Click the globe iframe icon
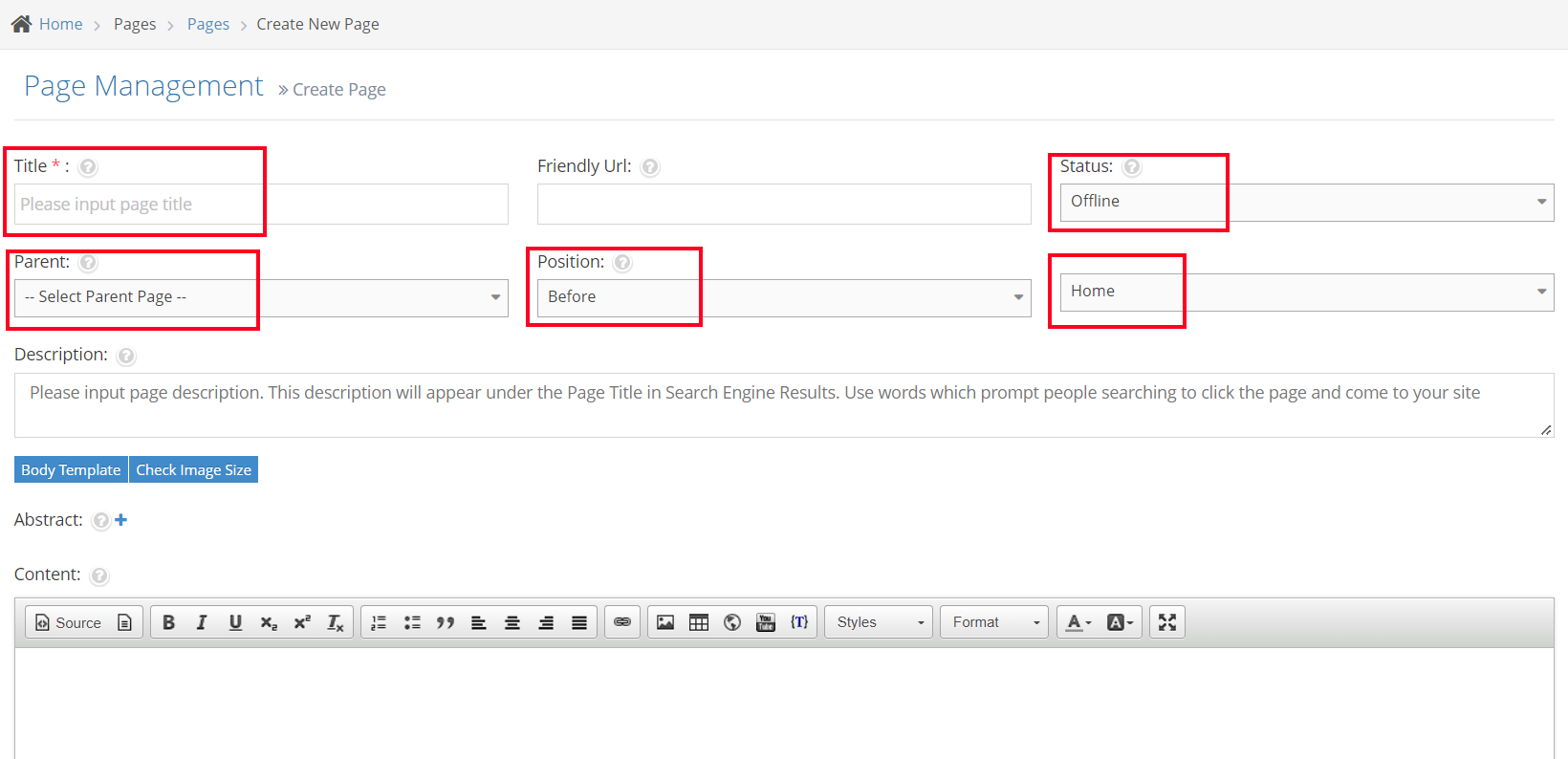This screenshot has height=759, width=1568. point(732,622)
